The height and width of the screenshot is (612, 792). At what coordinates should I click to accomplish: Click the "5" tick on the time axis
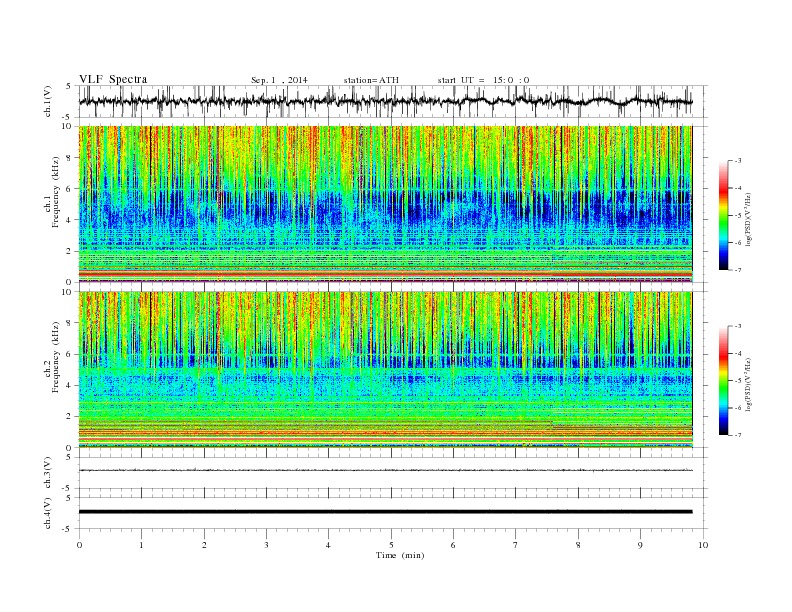tap(391, 545)
